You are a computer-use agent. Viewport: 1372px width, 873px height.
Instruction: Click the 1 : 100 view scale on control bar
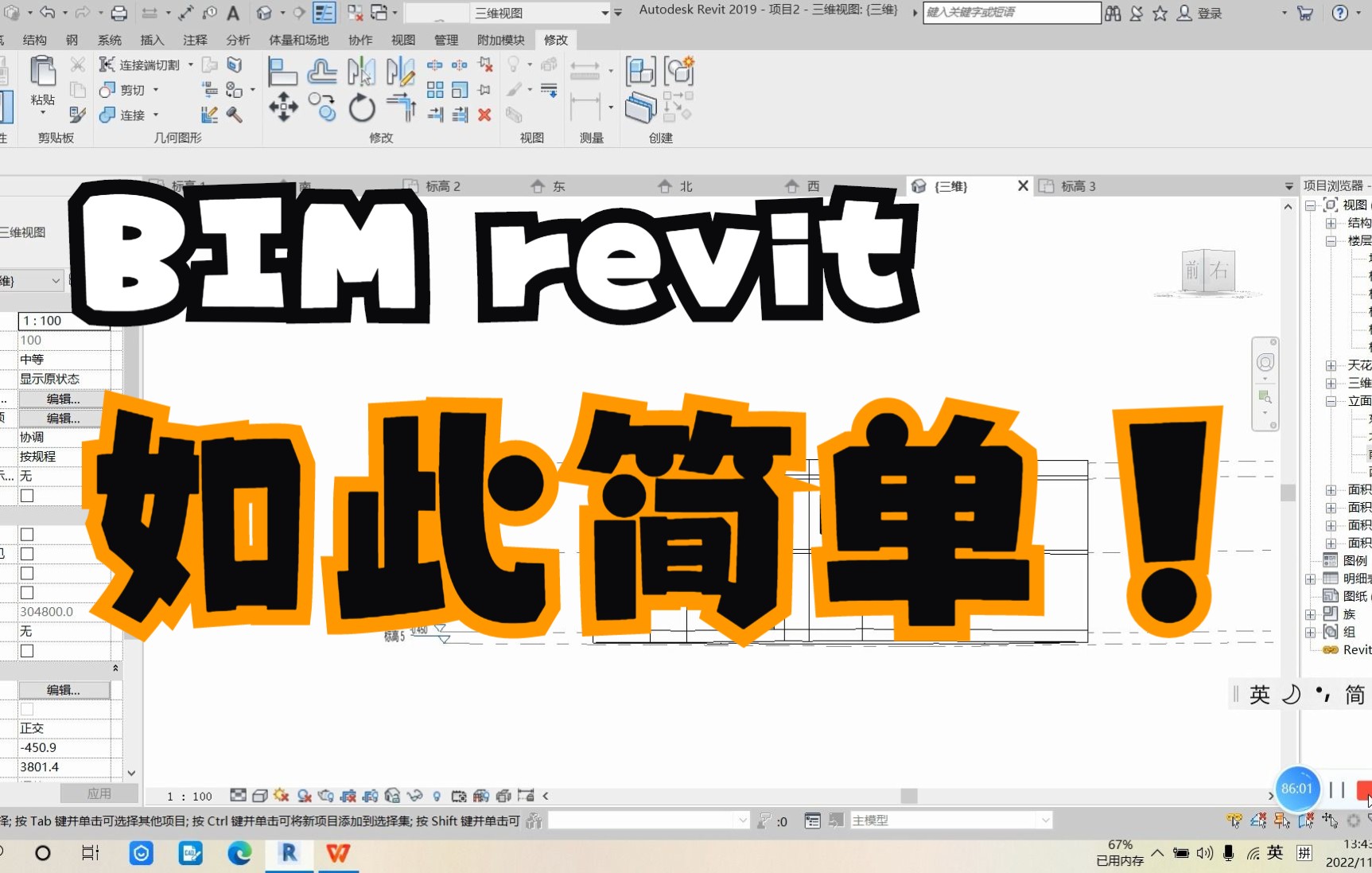tap(189, 796)
